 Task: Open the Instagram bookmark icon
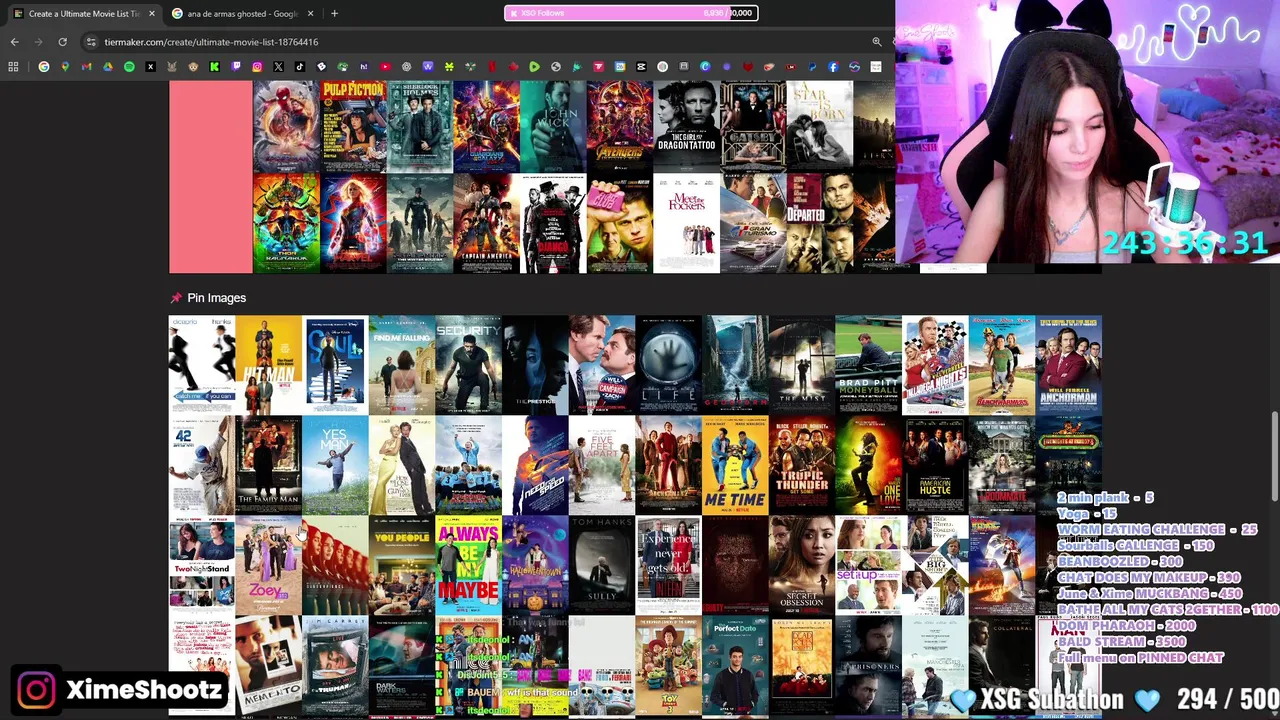click(x=257, y=67)
